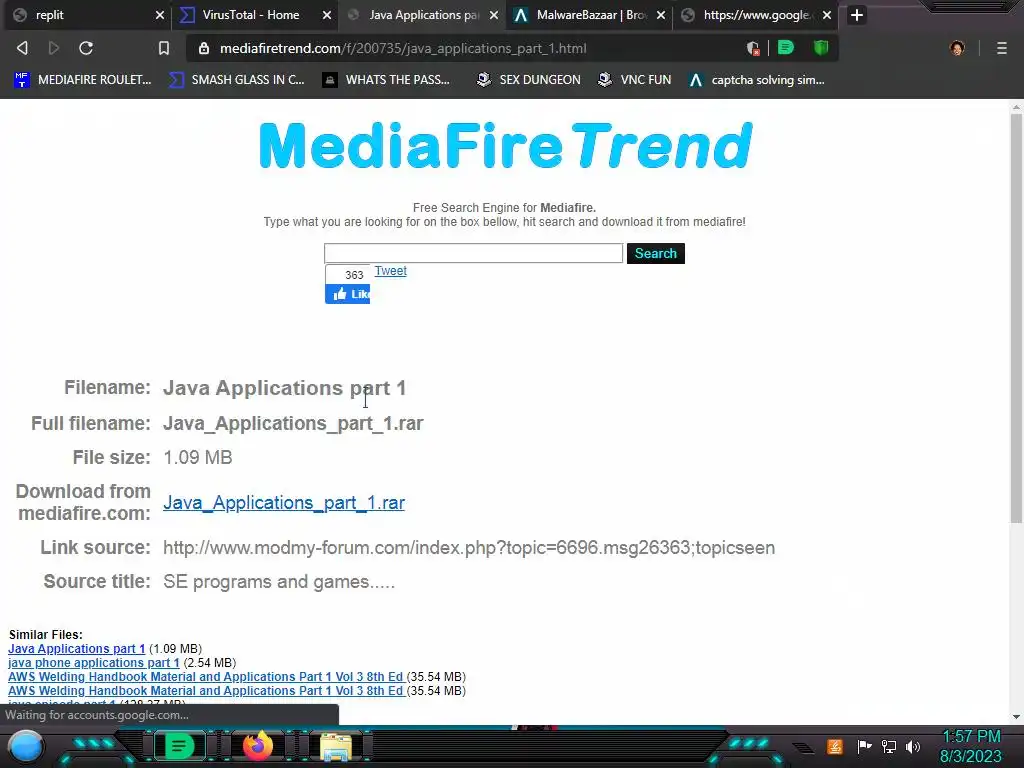Open the site padlock security info

coord(204,48)
